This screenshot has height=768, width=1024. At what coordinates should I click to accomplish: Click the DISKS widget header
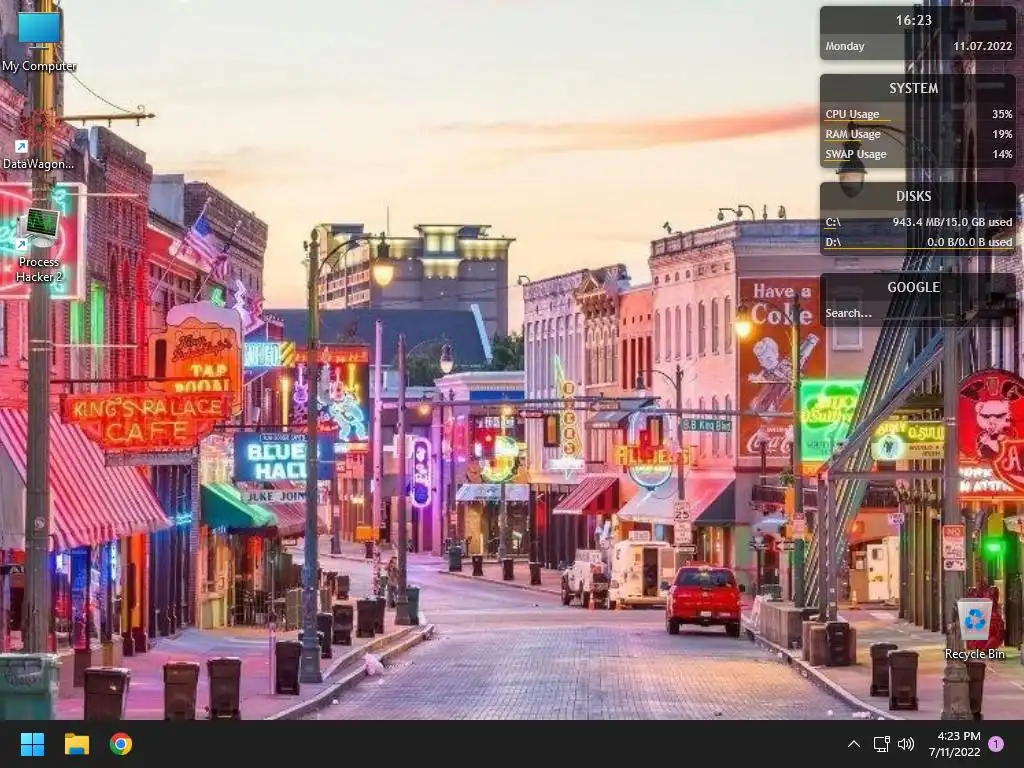[x=914, y=196]
